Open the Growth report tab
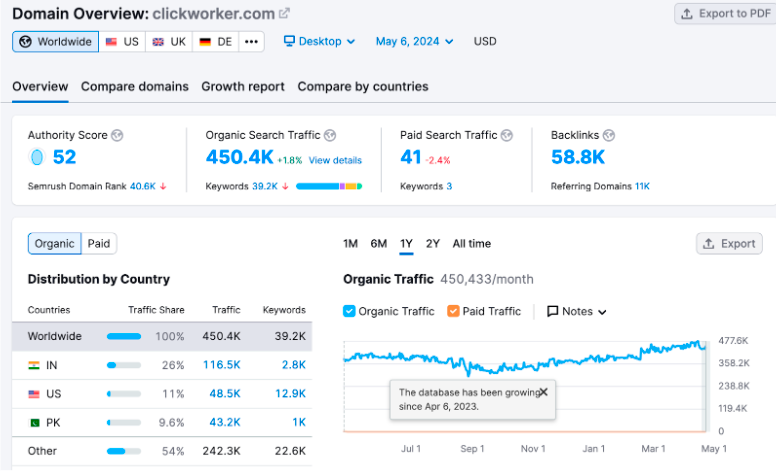 click(x=243, y=87)
